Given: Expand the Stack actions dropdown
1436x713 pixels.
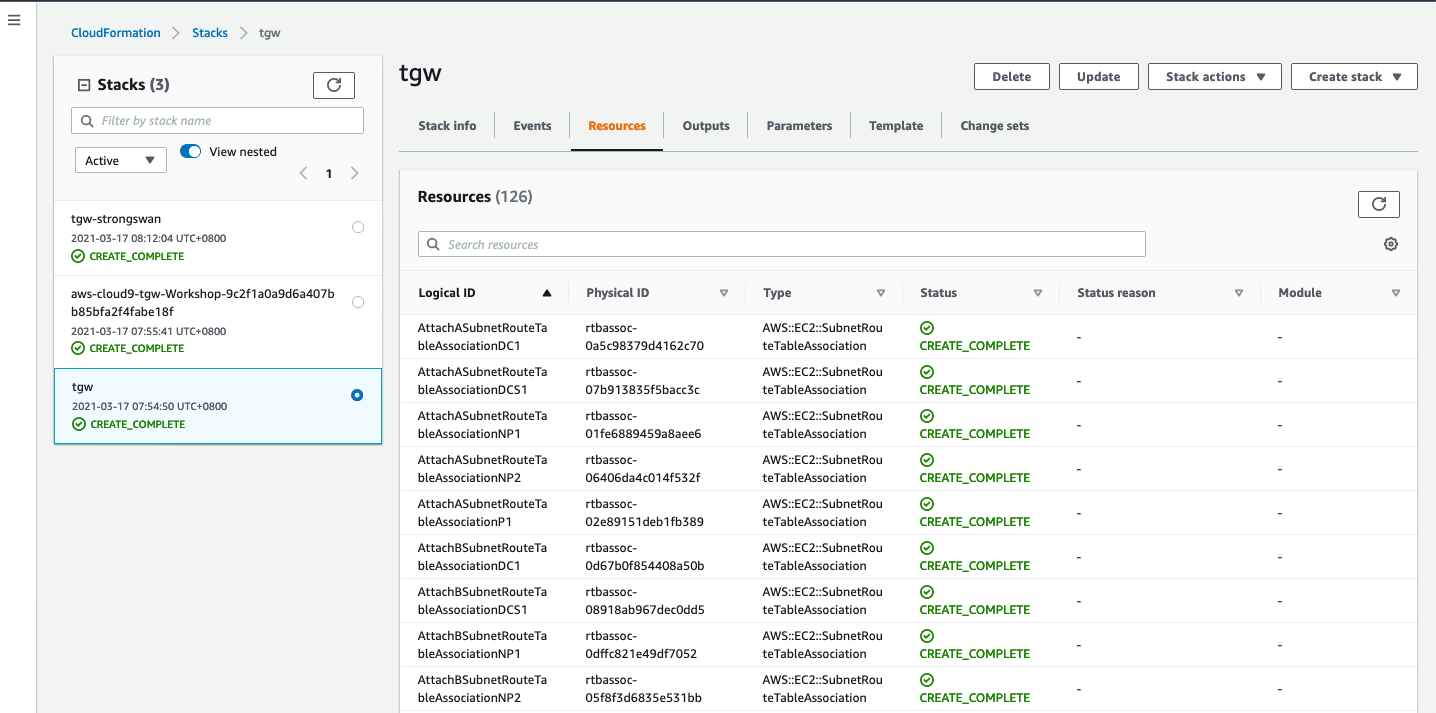Looking at the screenshot, I should tap(1215, 77).
